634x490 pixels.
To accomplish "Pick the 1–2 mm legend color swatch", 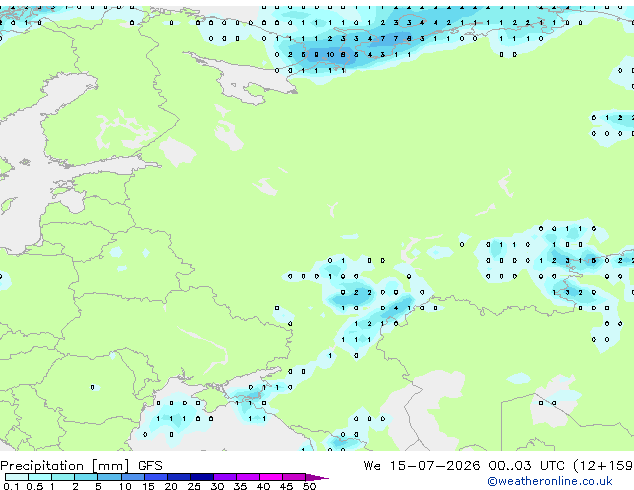I will pyautogui.click(x=63, y=477).
